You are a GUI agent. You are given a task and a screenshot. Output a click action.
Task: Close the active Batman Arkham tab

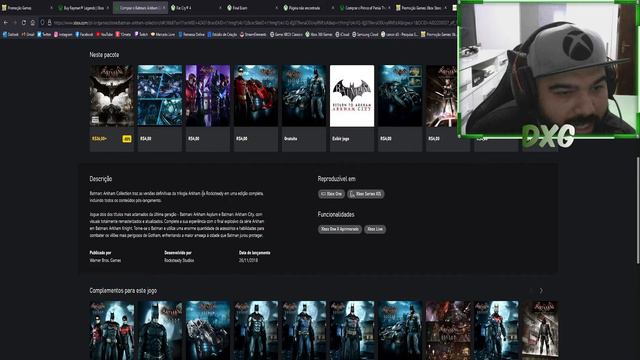pos(164,8)
